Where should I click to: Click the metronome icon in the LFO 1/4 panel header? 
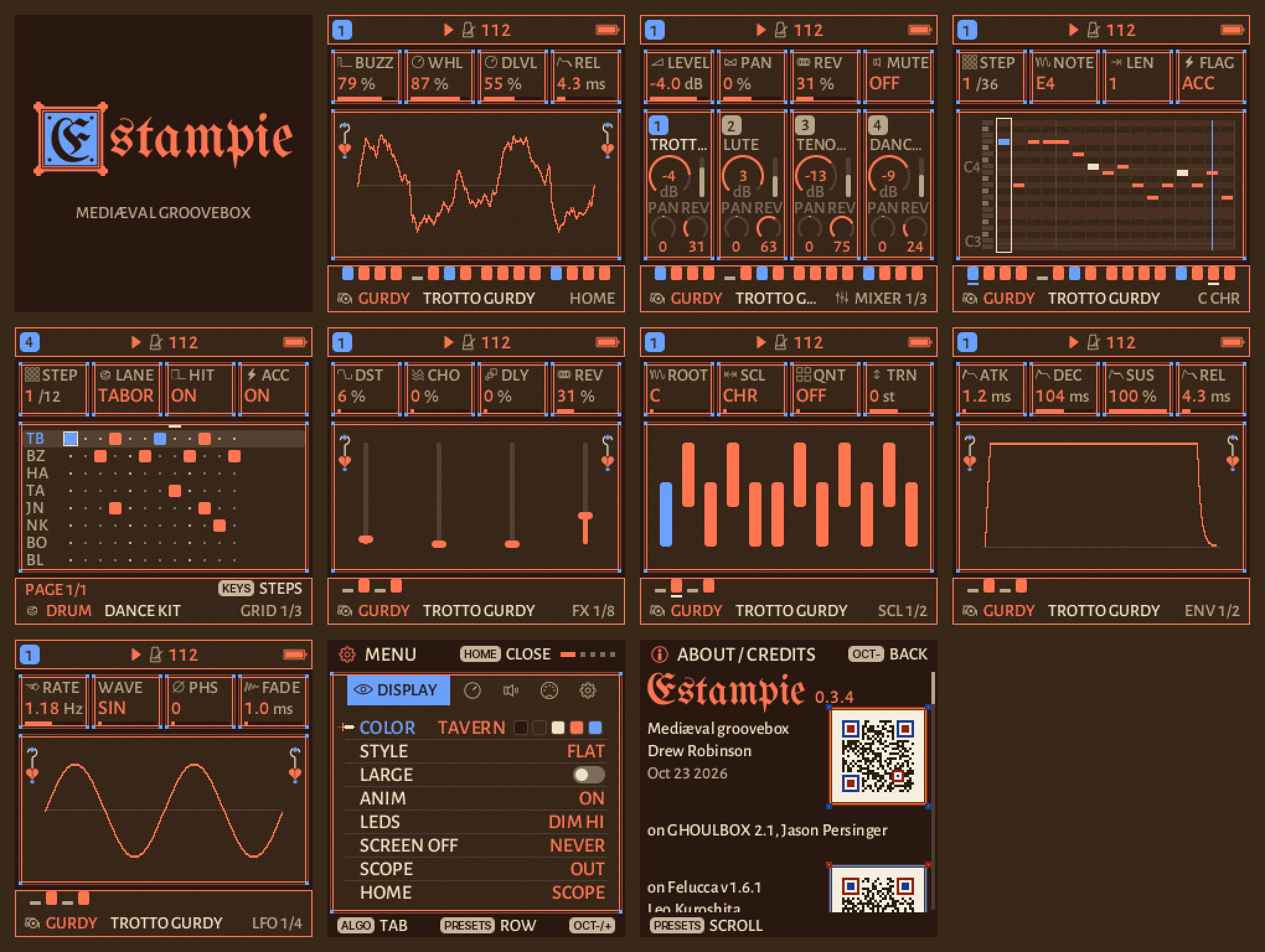[x=156, y=654]
